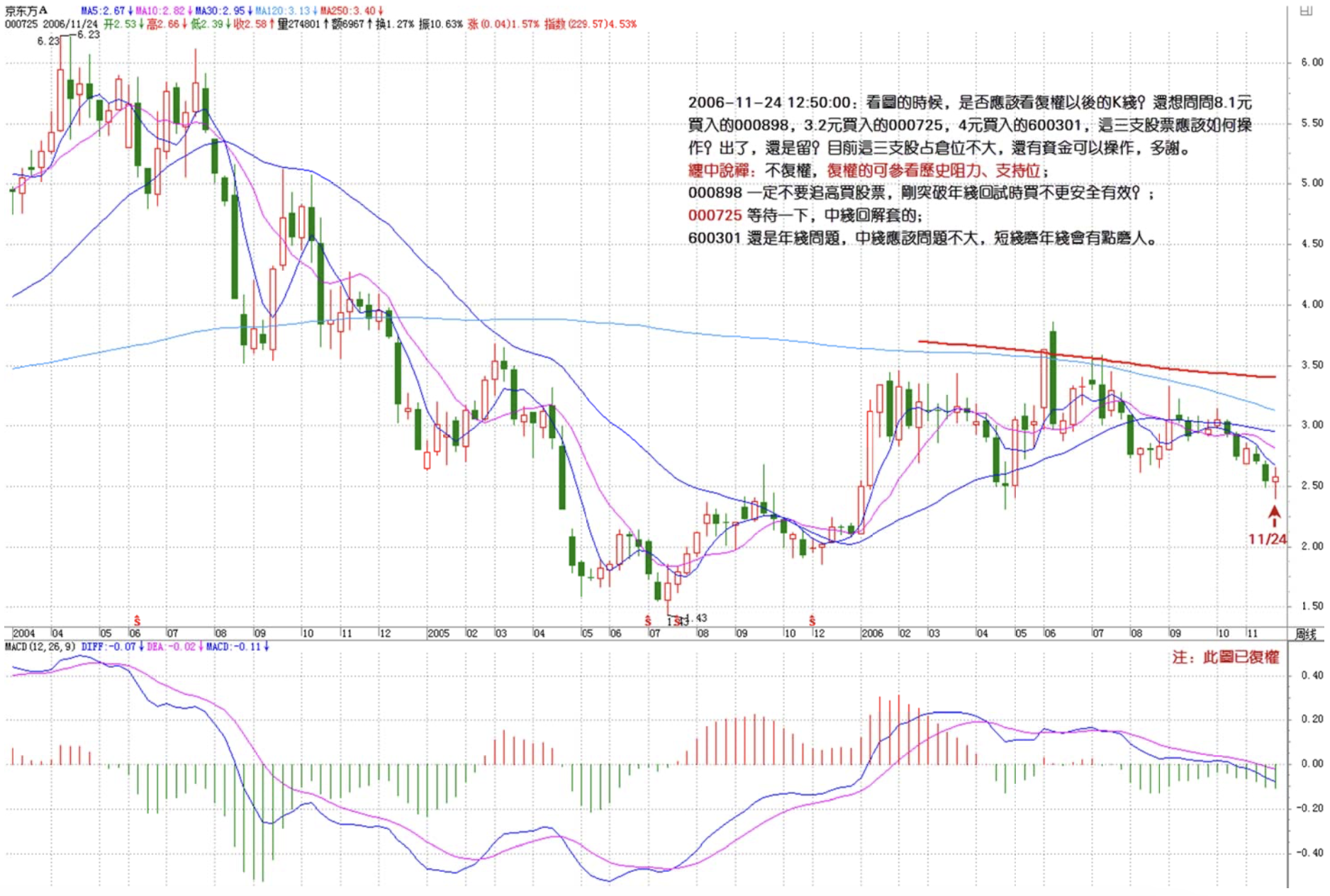Click the window layout icon in top-right corner
This screenshot has width=1330, height=896.
click(1305, 11)
